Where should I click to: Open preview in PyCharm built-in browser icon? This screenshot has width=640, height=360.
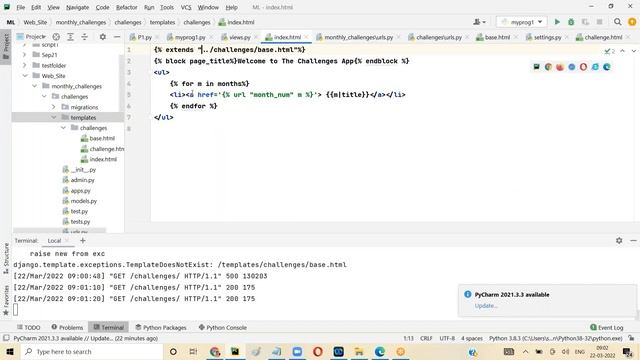pyautogui.click(x=536, y=67)
